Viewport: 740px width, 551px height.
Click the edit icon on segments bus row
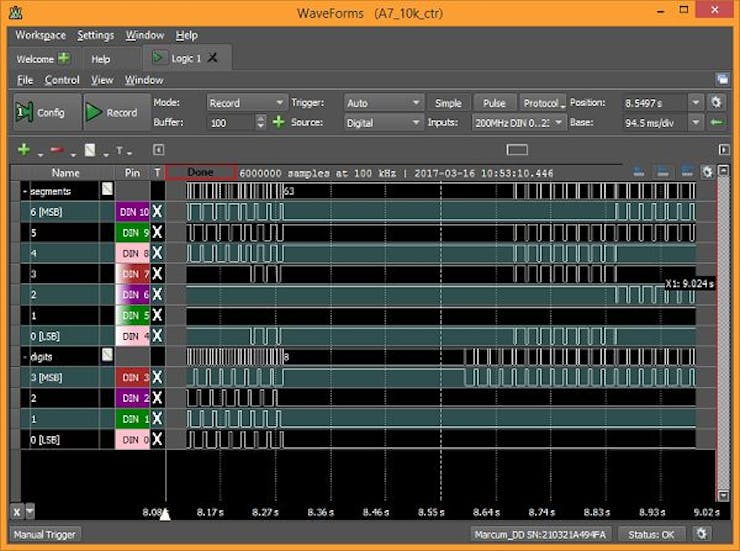point(107,189)
